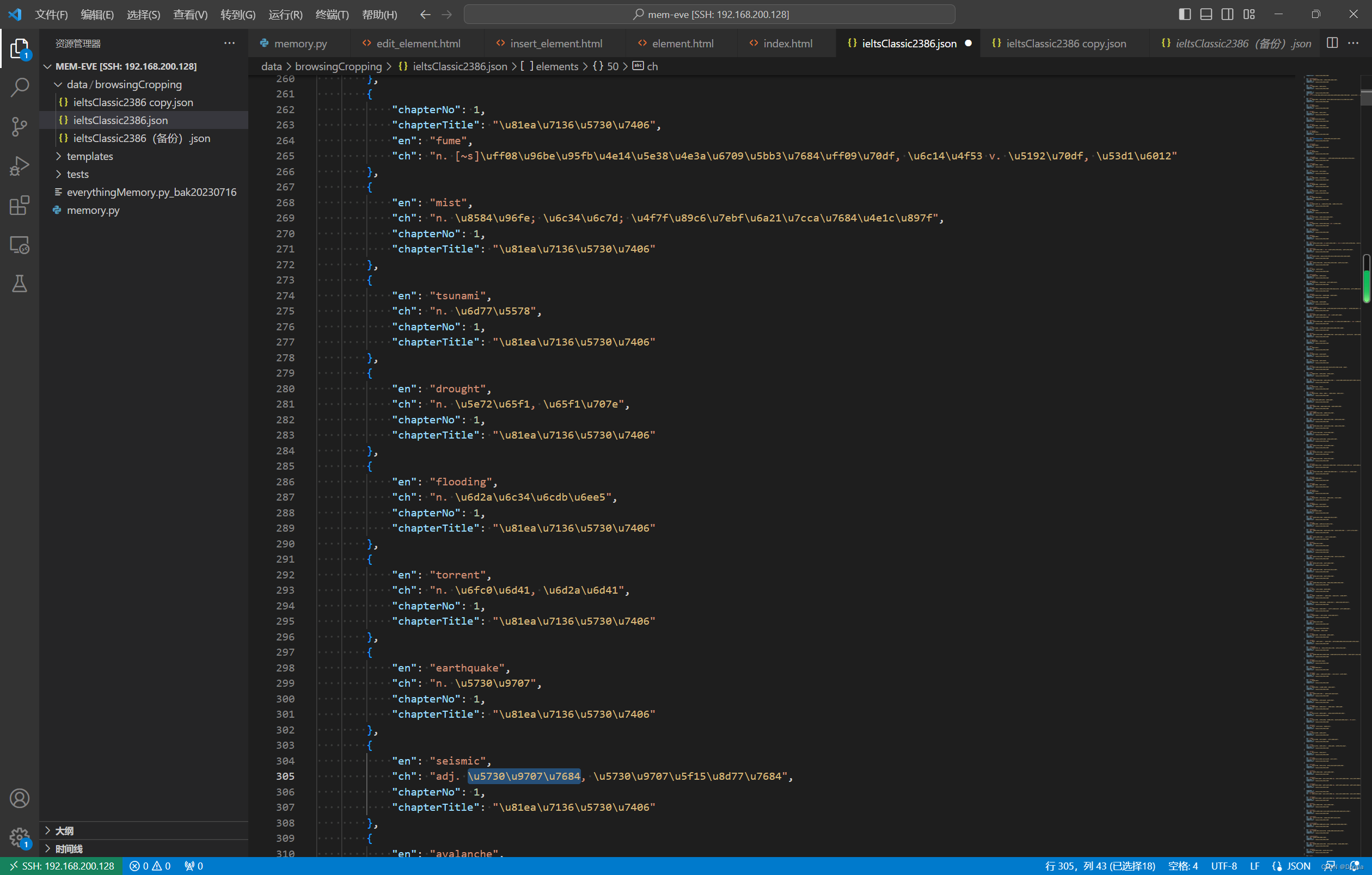Open the Extensions view
The image size is (1372, 875).
20,205
